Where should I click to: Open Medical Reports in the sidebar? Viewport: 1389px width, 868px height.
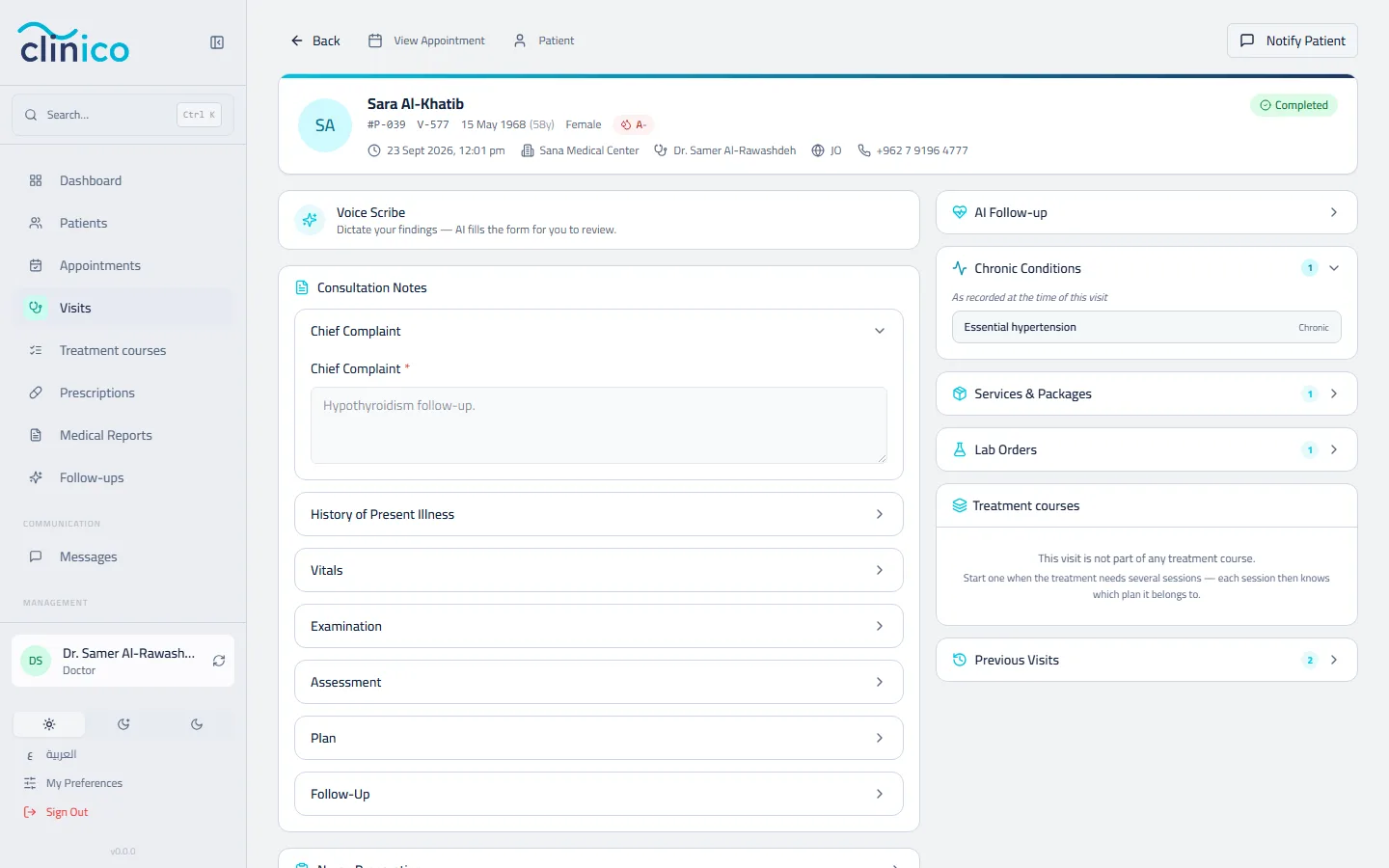[x=123, y=435]
